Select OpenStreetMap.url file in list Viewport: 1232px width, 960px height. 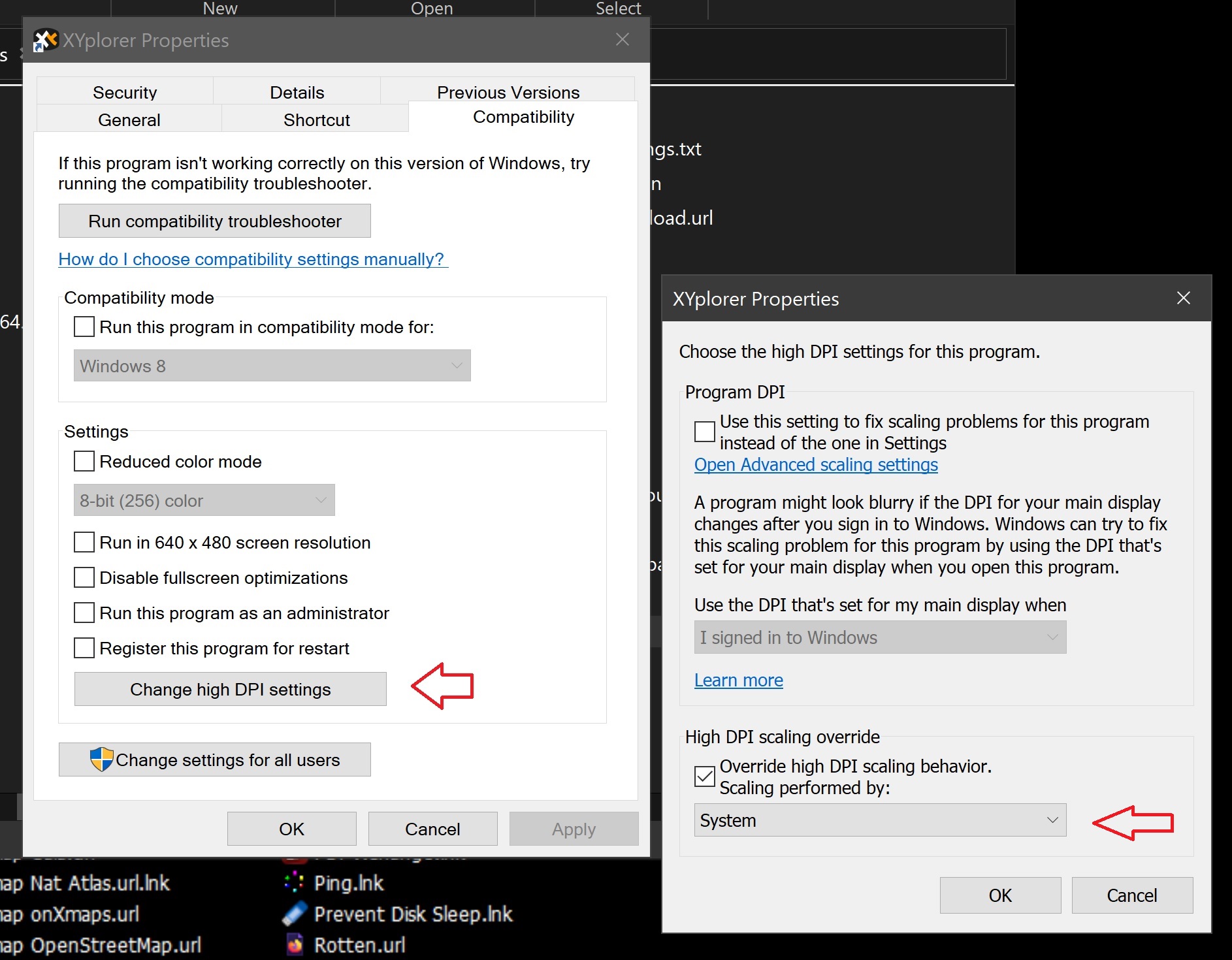116,945
